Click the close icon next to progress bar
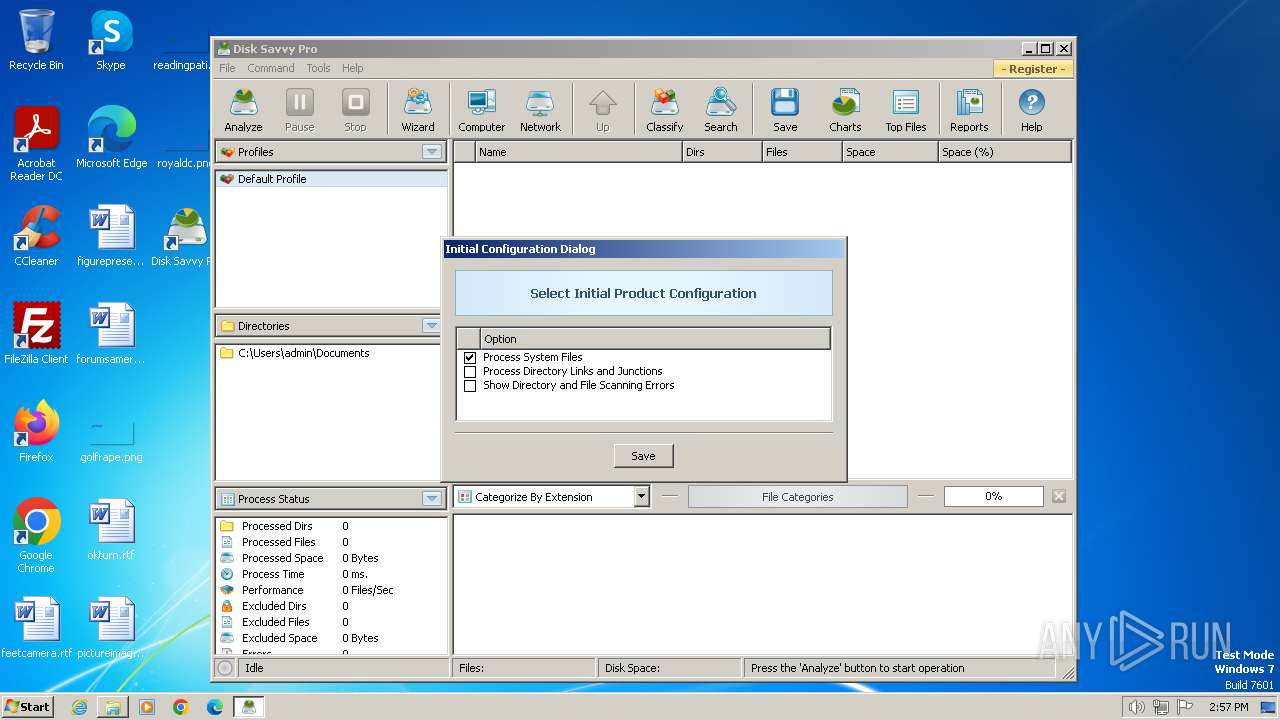1280x720 pixels. [1059, 496]
